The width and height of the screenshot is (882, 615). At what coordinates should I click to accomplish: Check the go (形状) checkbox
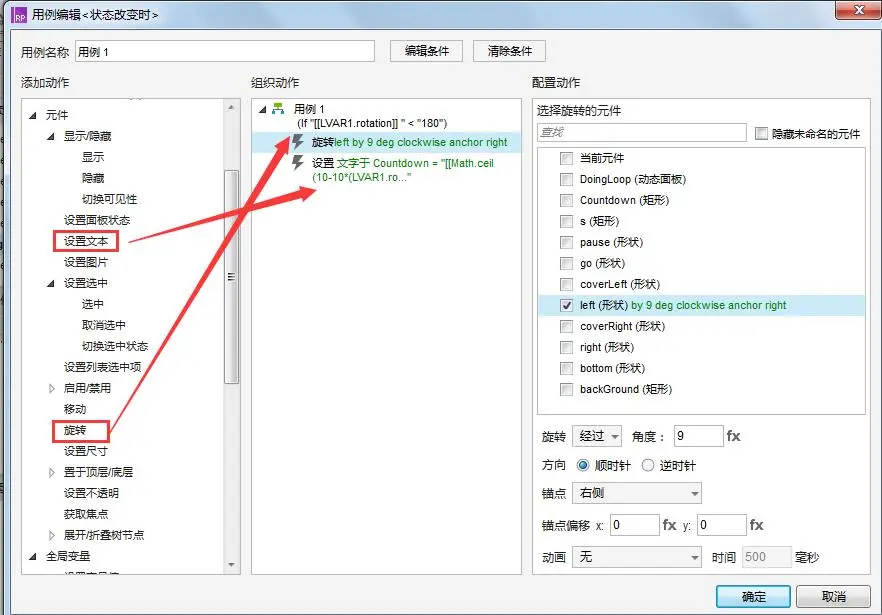(x=566, y=263)
